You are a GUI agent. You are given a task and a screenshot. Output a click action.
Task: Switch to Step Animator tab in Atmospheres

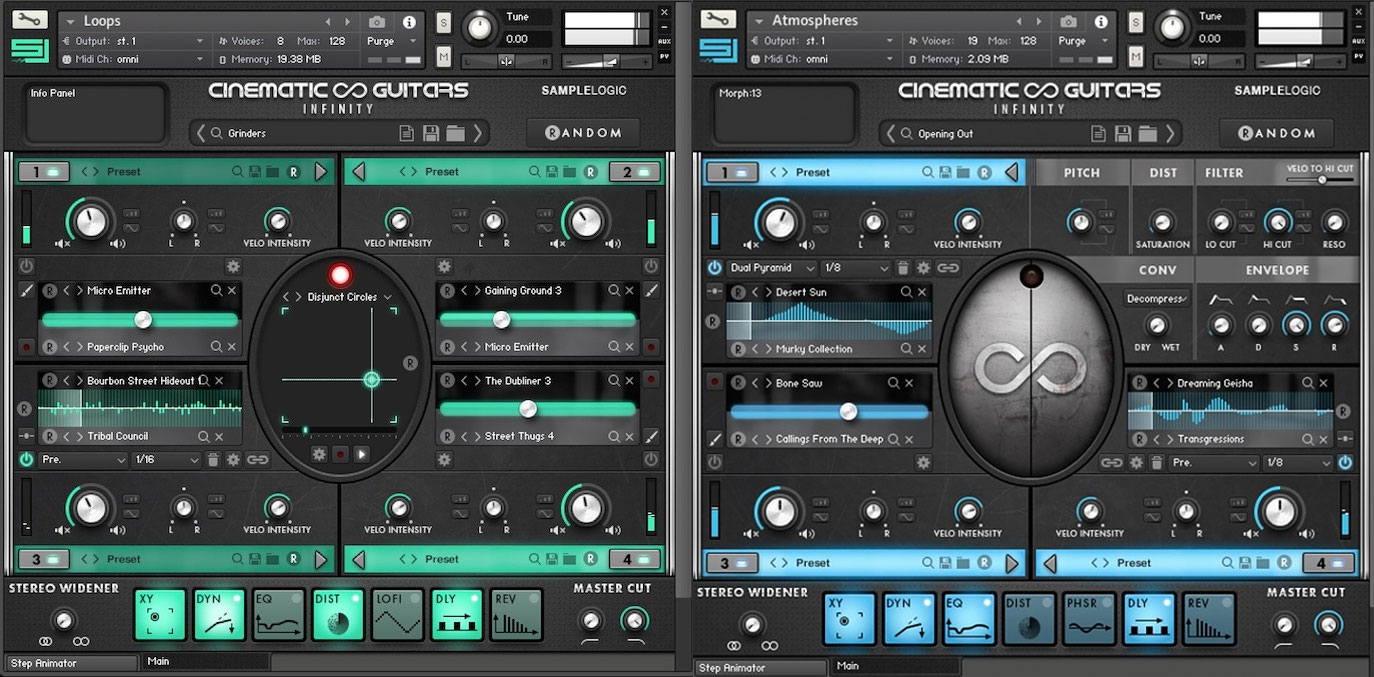pos(760,667)
